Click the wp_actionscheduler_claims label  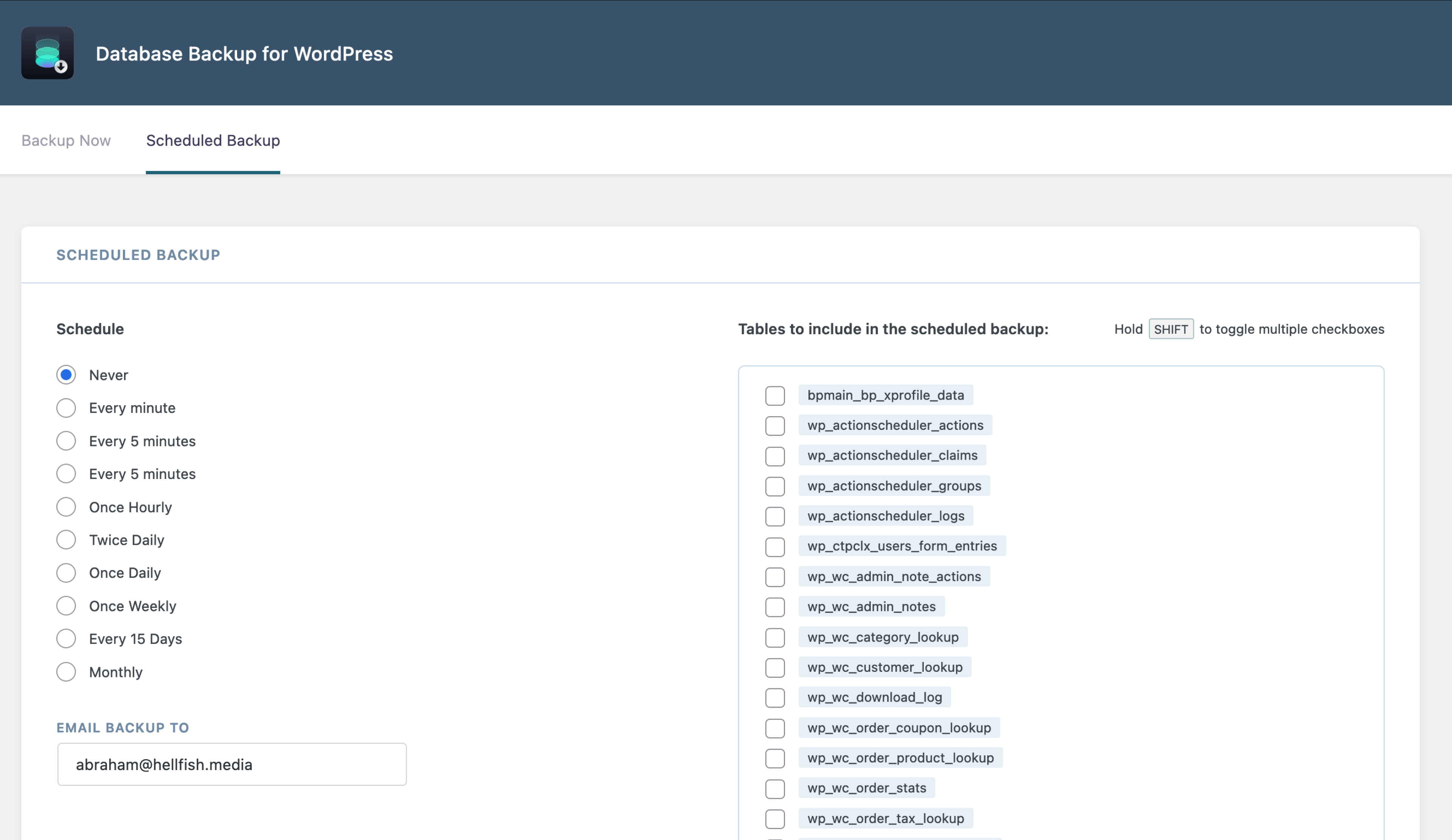892,455
